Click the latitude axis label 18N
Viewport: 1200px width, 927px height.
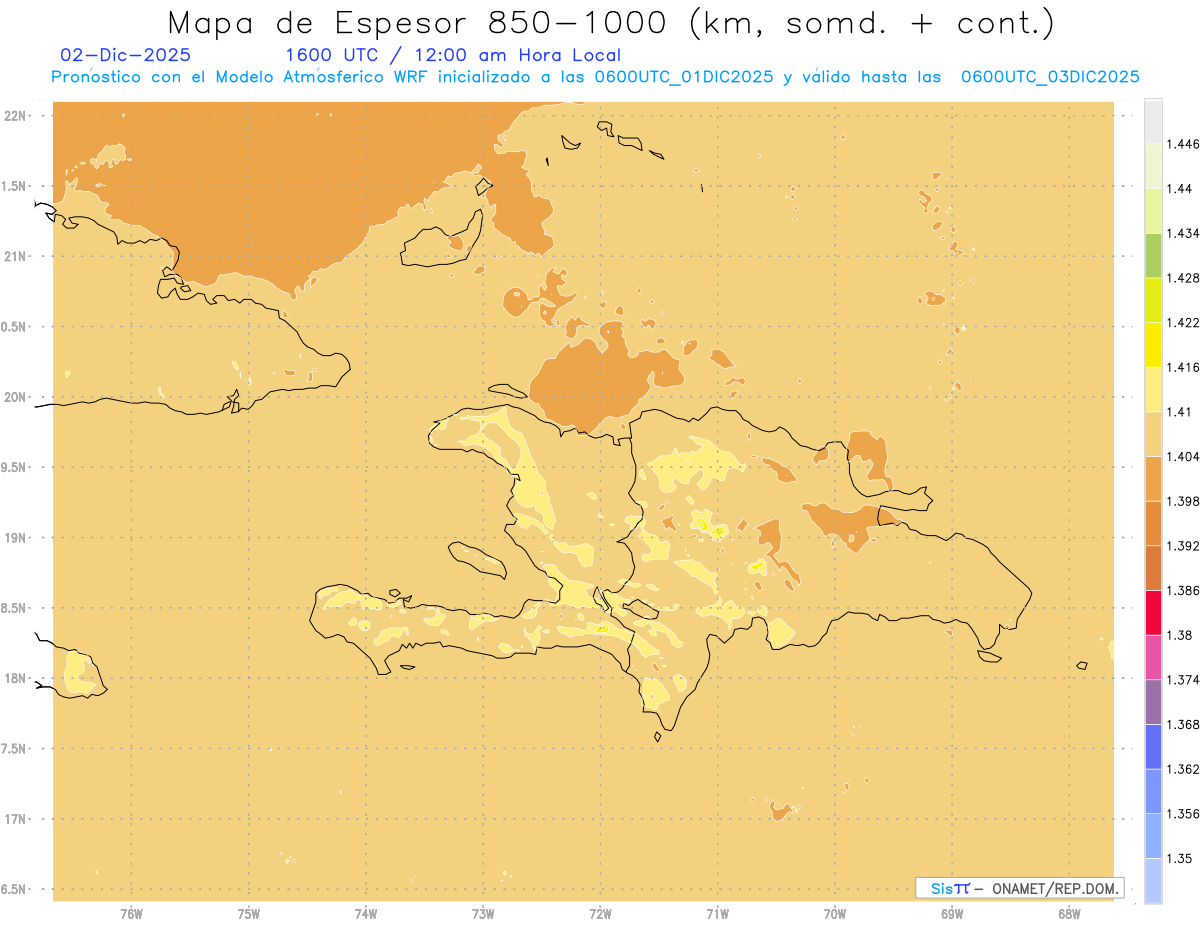(15, 678)
